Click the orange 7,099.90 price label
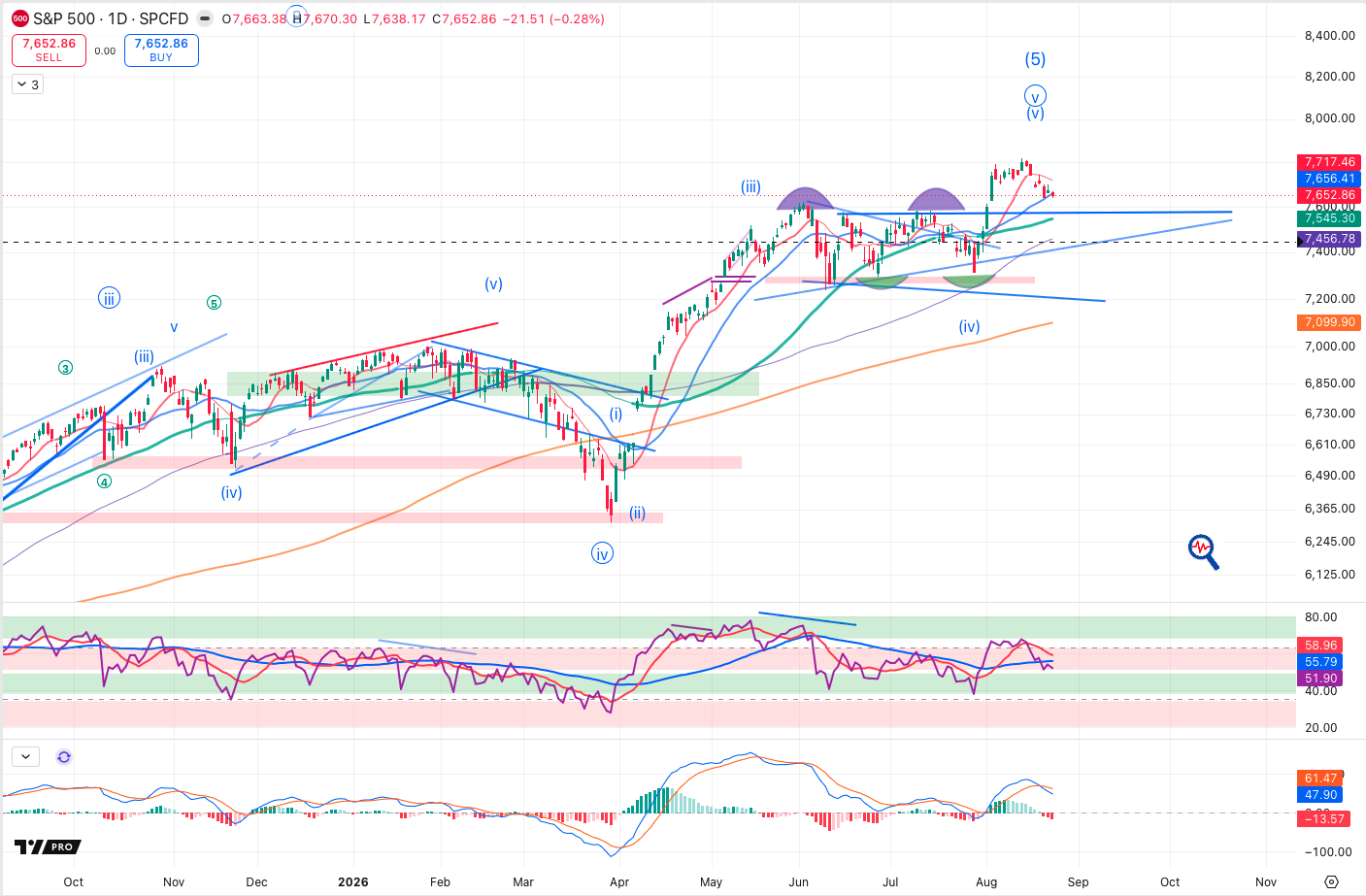Screen dimensions: 1366x896 click(x=1329, y=322)
